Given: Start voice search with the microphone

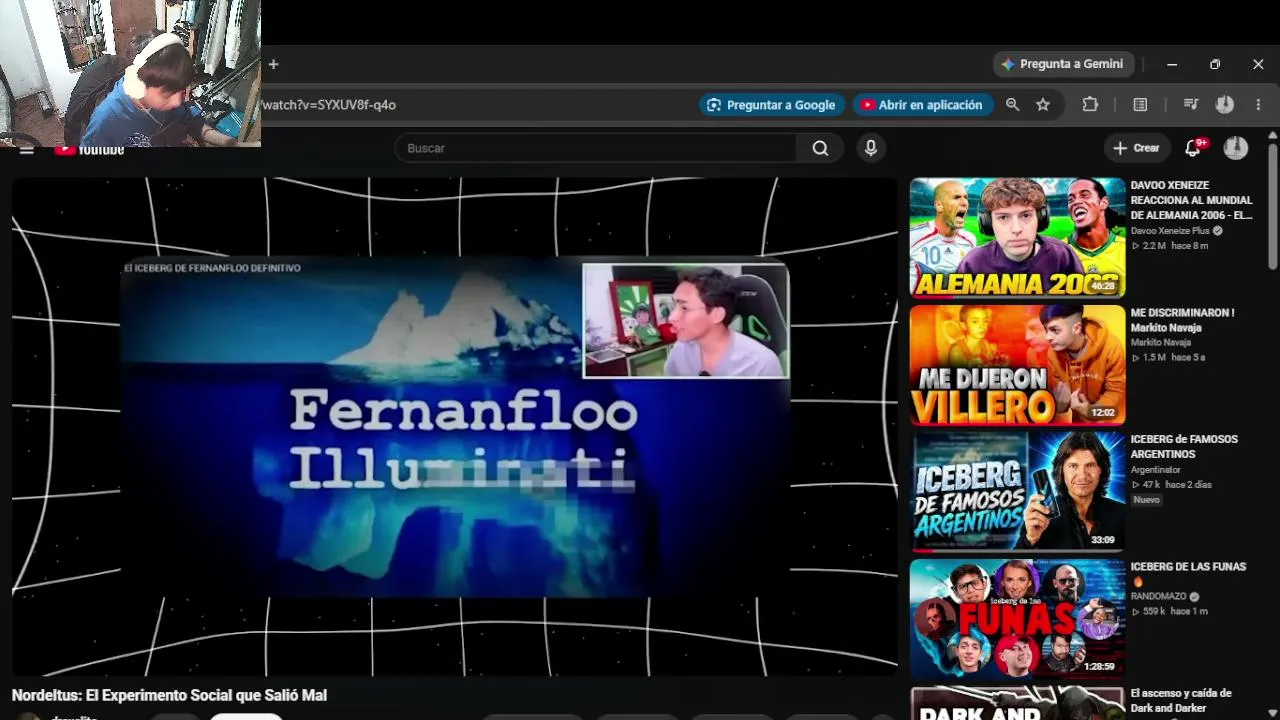Looking at the screenshot, I should [871, 148].
